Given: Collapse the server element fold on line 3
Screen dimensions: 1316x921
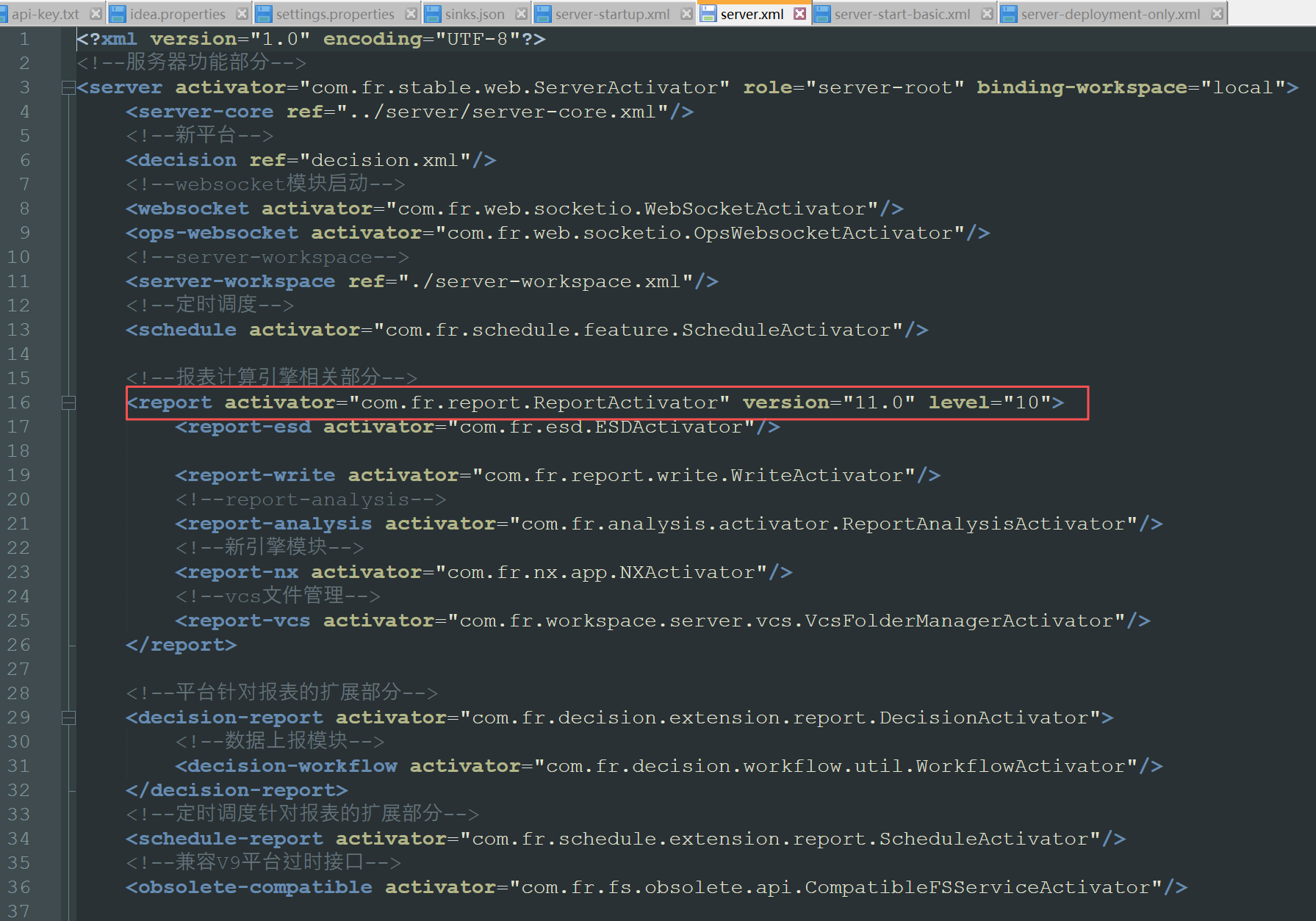Looking at the screenshot, I should pyautogui.click(x=68, y=88).
